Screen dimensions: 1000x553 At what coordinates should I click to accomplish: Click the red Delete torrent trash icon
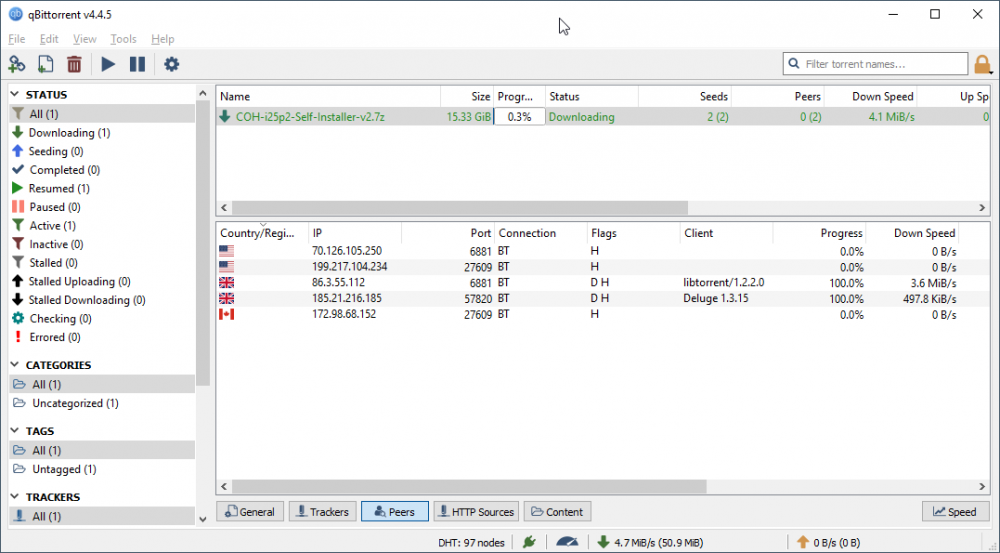pos(74,64)
